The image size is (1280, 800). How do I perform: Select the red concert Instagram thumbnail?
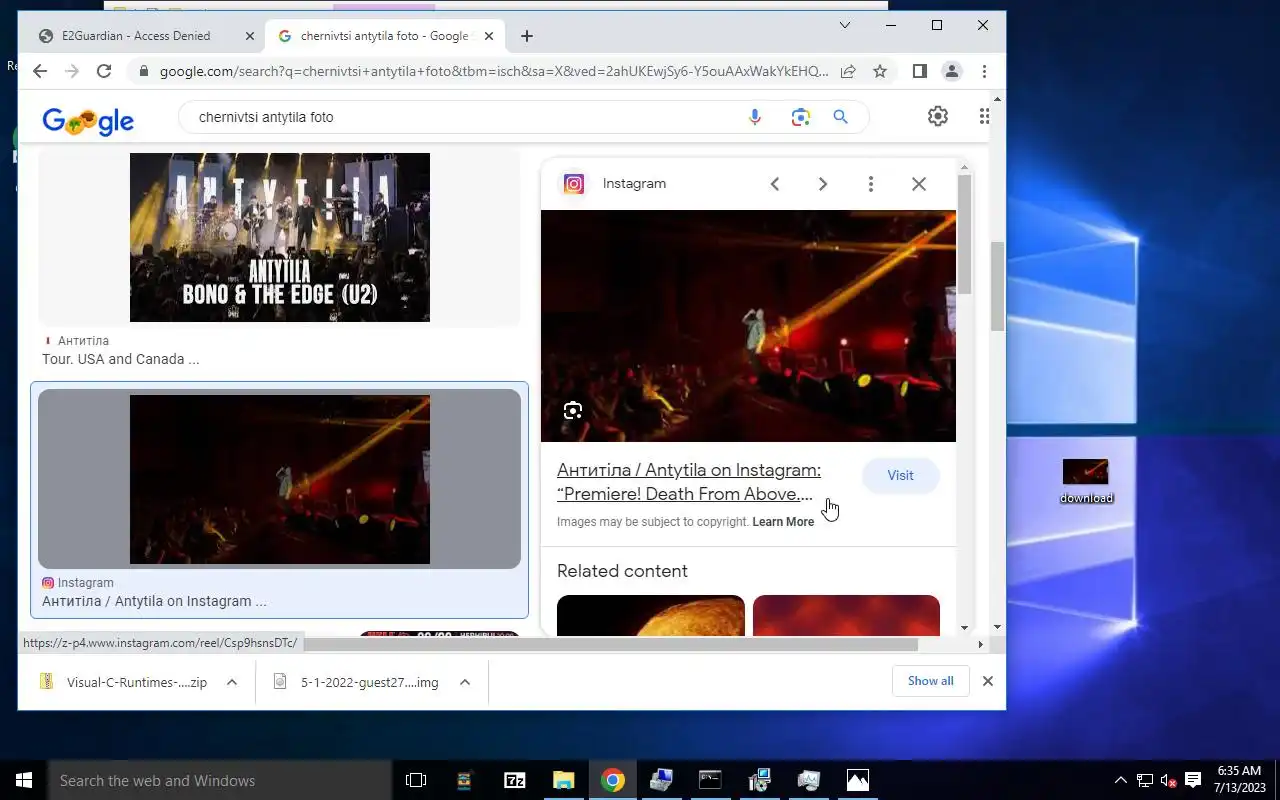coord(280,480)
